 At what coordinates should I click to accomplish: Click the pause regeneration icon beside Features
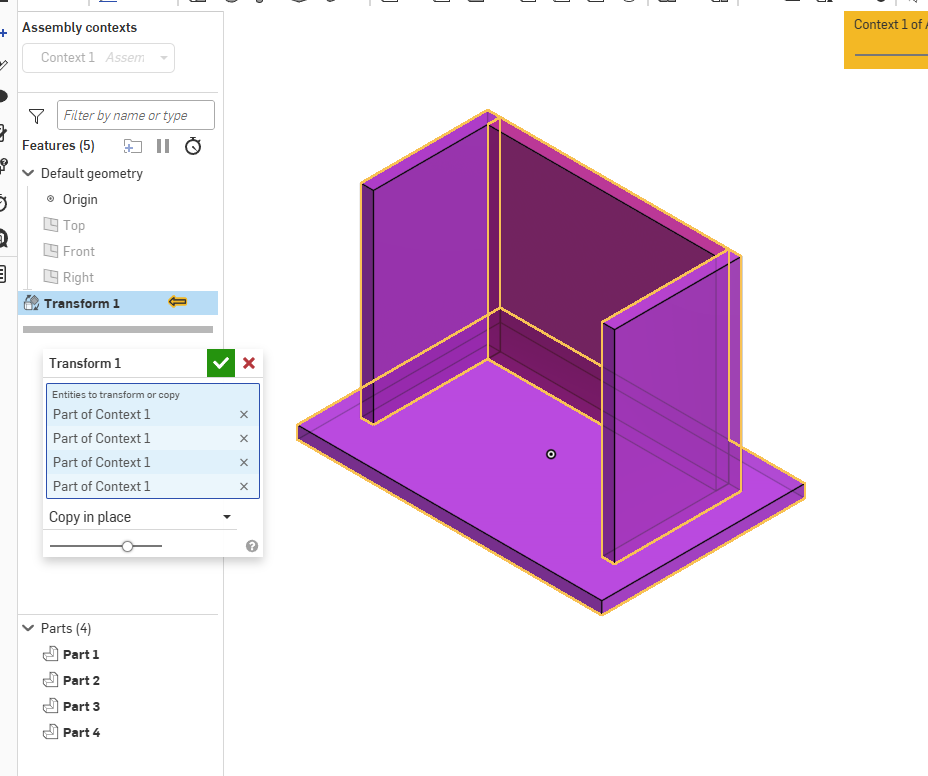click(163, 146)
